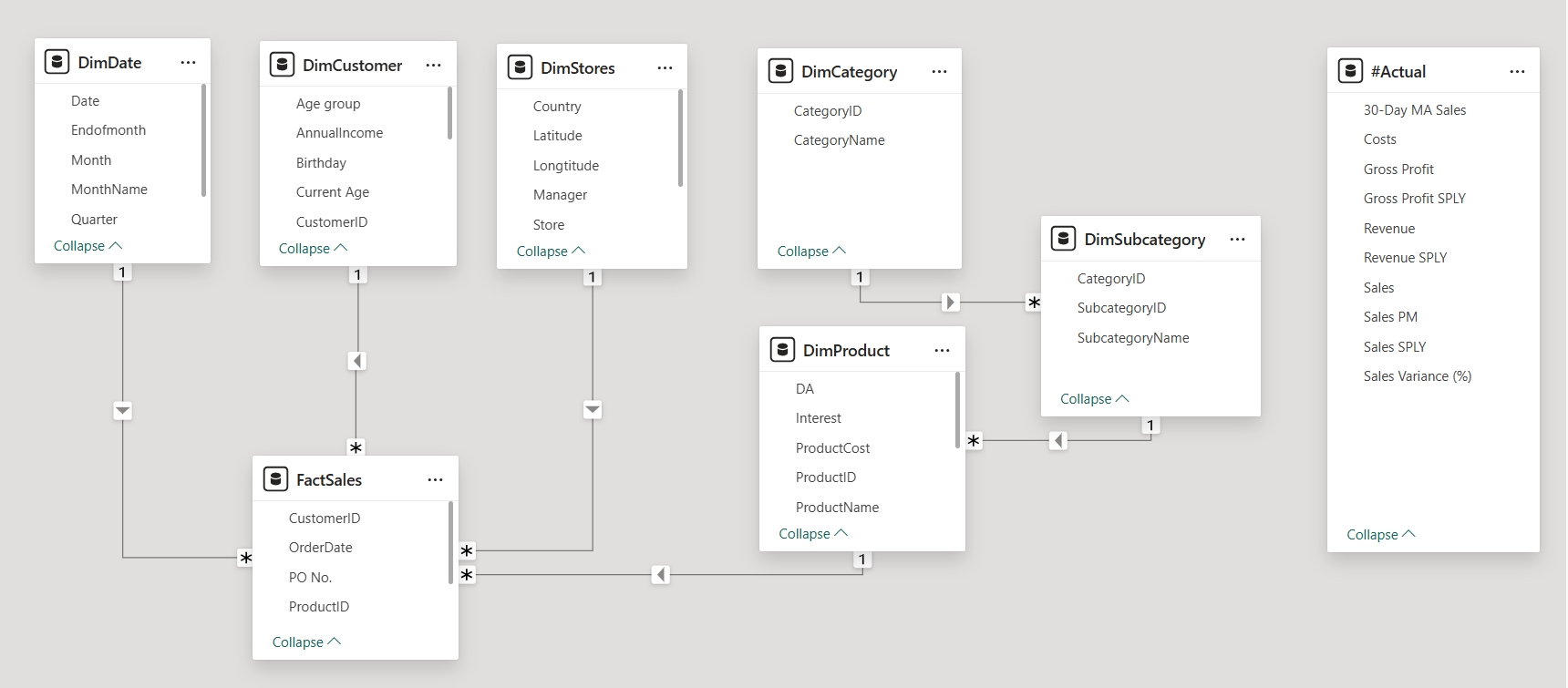Screen dimensions: 1568x688
Task: Click the #Actual table icon
Action: tap(1350, 71)
